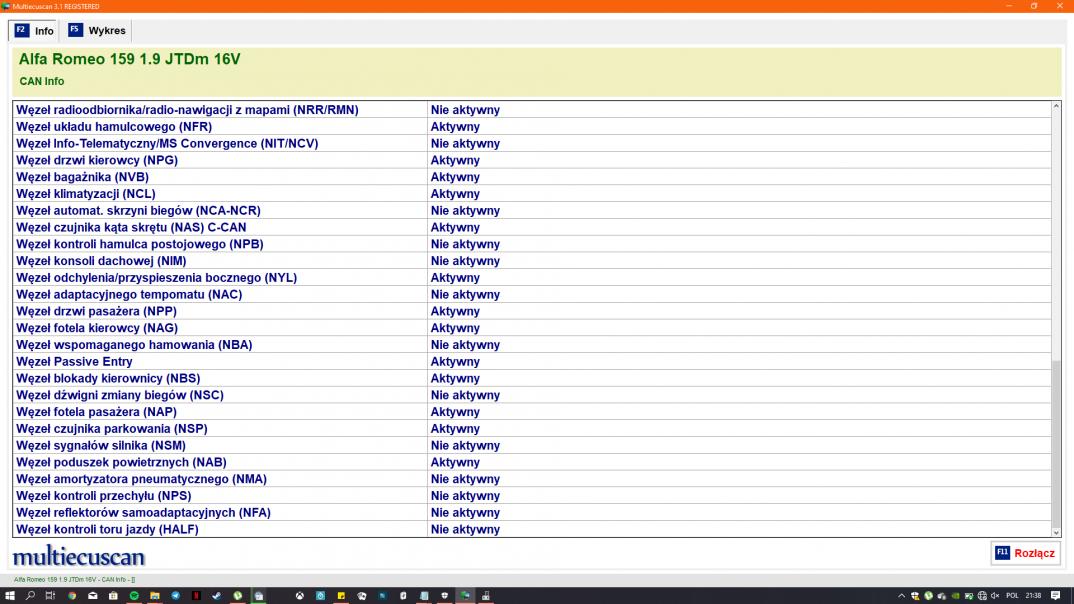Click NVIDIA icon in system tray
This screenshot has height=604, width=1074.
[x=956, y=596]
